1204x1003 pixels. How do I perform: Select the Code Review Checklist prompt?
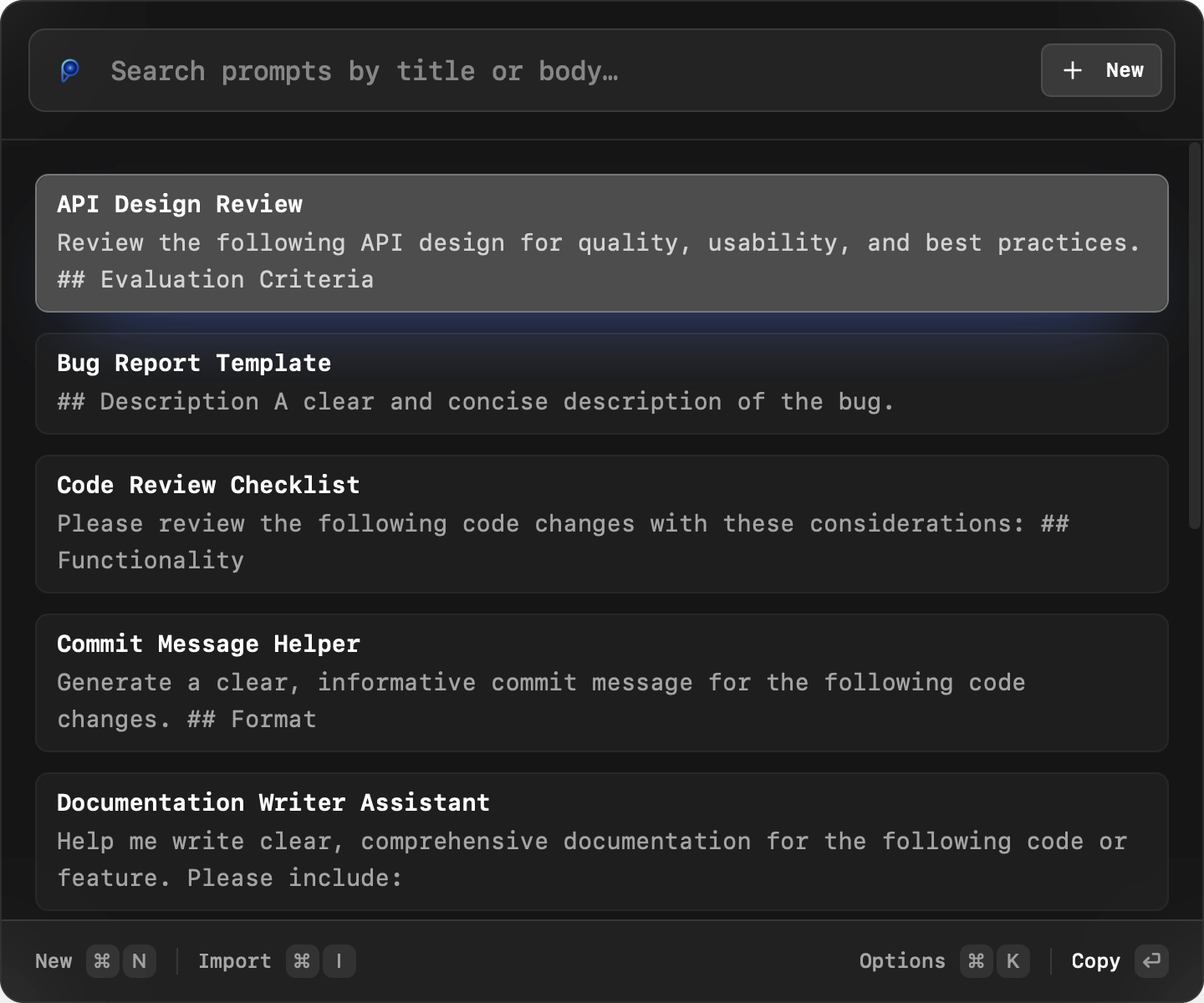point(600,522)
